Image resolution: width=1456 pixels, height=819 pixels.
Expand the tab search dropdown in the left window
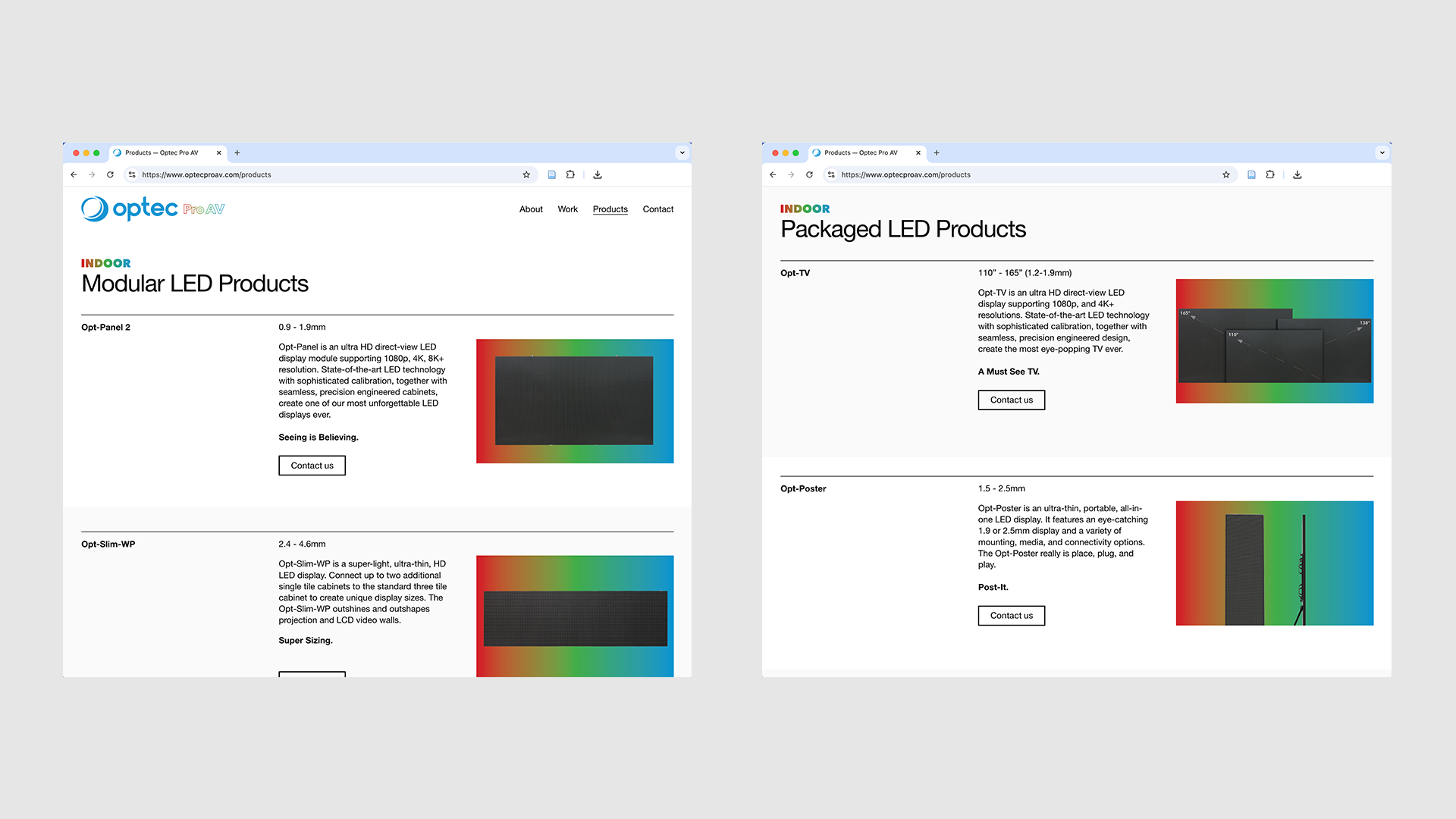click(x=682, y=152)
